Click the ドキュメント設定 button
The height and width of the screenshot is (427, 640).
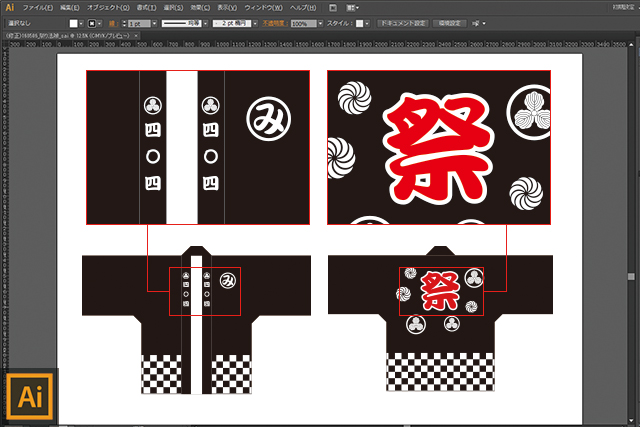point(404,22)
